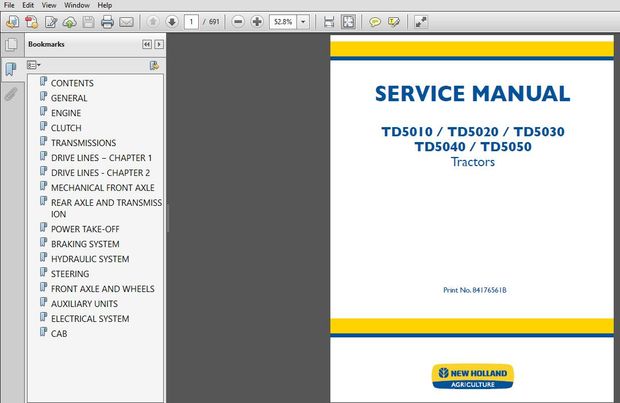Open the View menu
Viewport: 620px width, 403px height.
tap(49, 5)
